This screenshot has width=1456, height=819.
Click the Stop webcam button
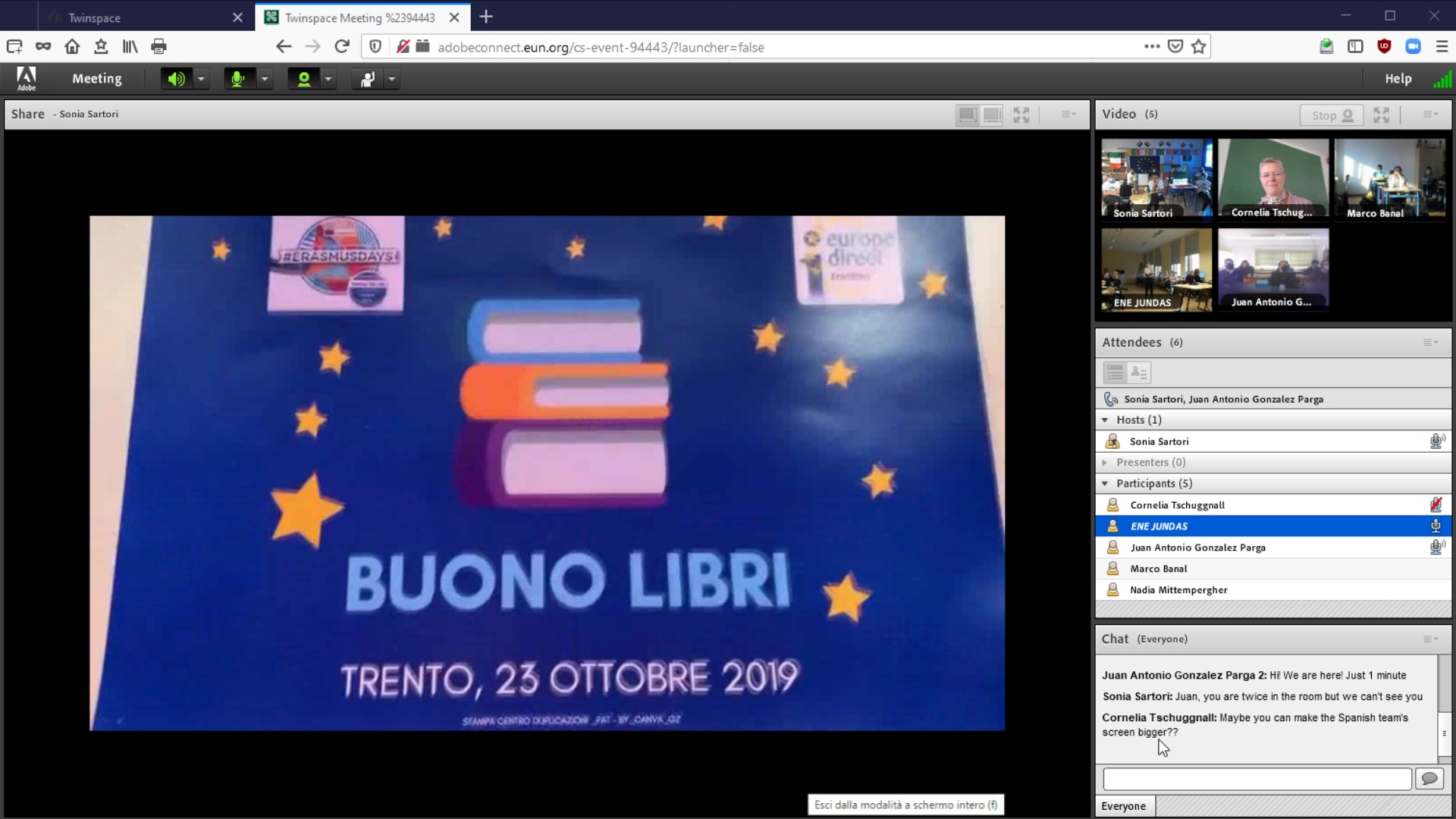click(x=1332, y=115)
